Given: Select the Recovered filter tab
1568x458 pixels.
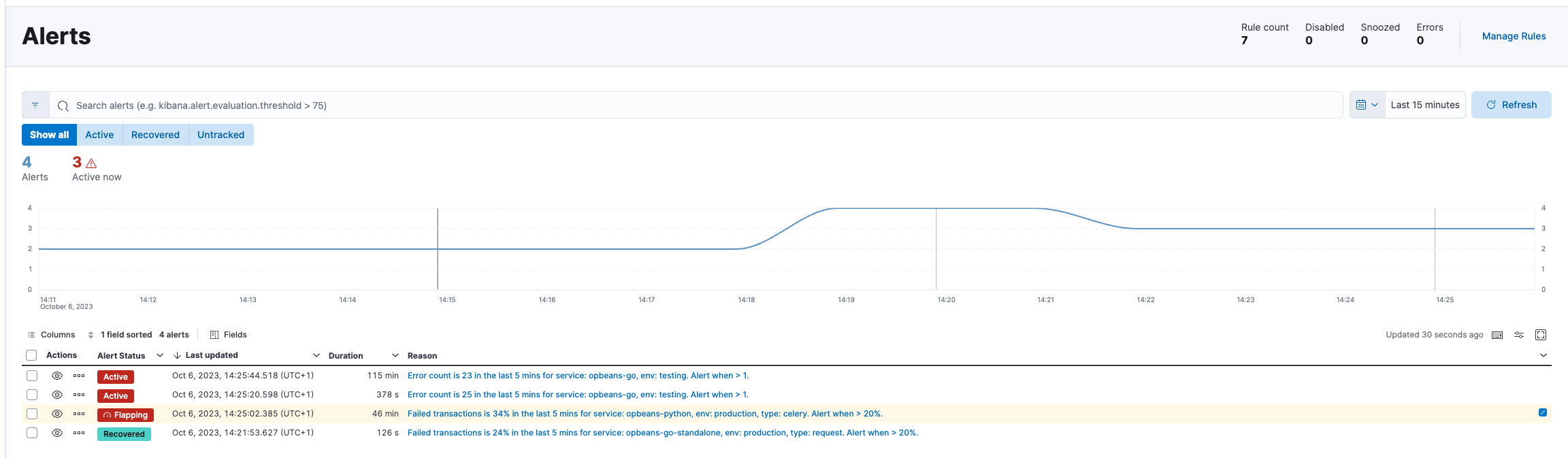Looking at the screenshot, I should pyautogui.click(x=155, y=135).
